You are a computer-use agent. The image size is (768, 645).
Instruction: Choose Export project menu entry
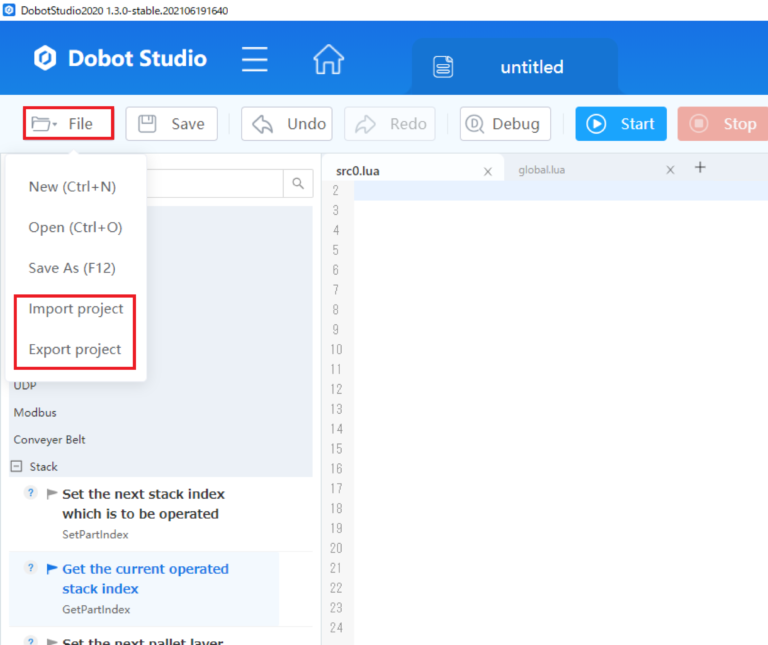(75, 350)
